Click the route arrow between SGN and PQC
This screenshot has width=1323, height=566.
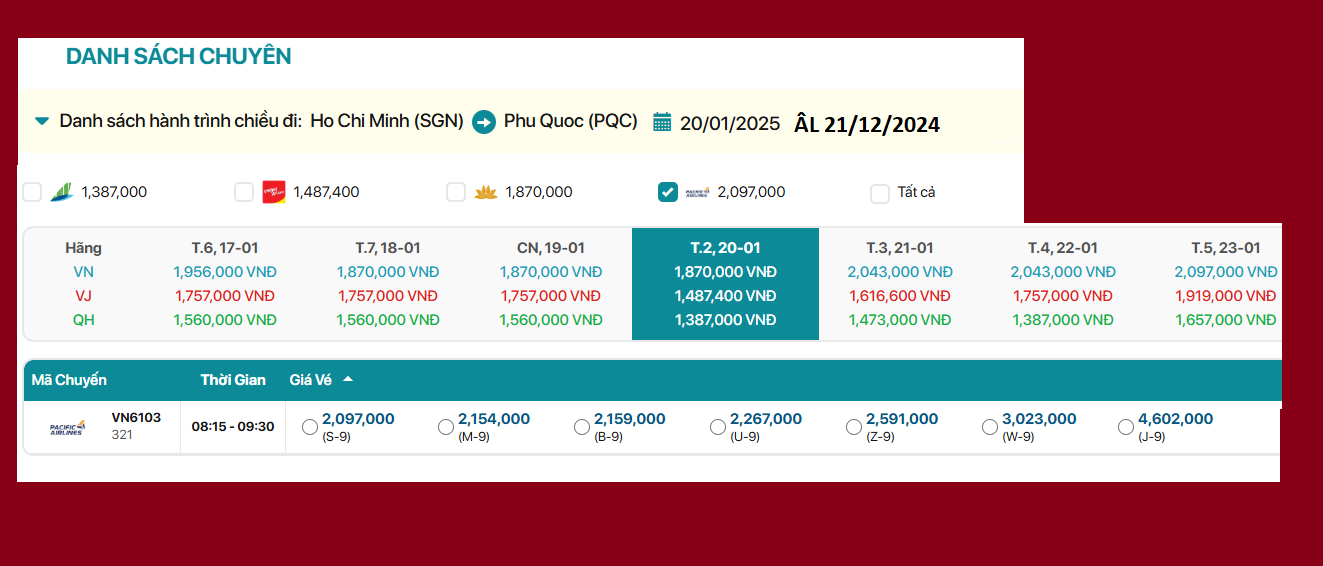click(484, 122)
